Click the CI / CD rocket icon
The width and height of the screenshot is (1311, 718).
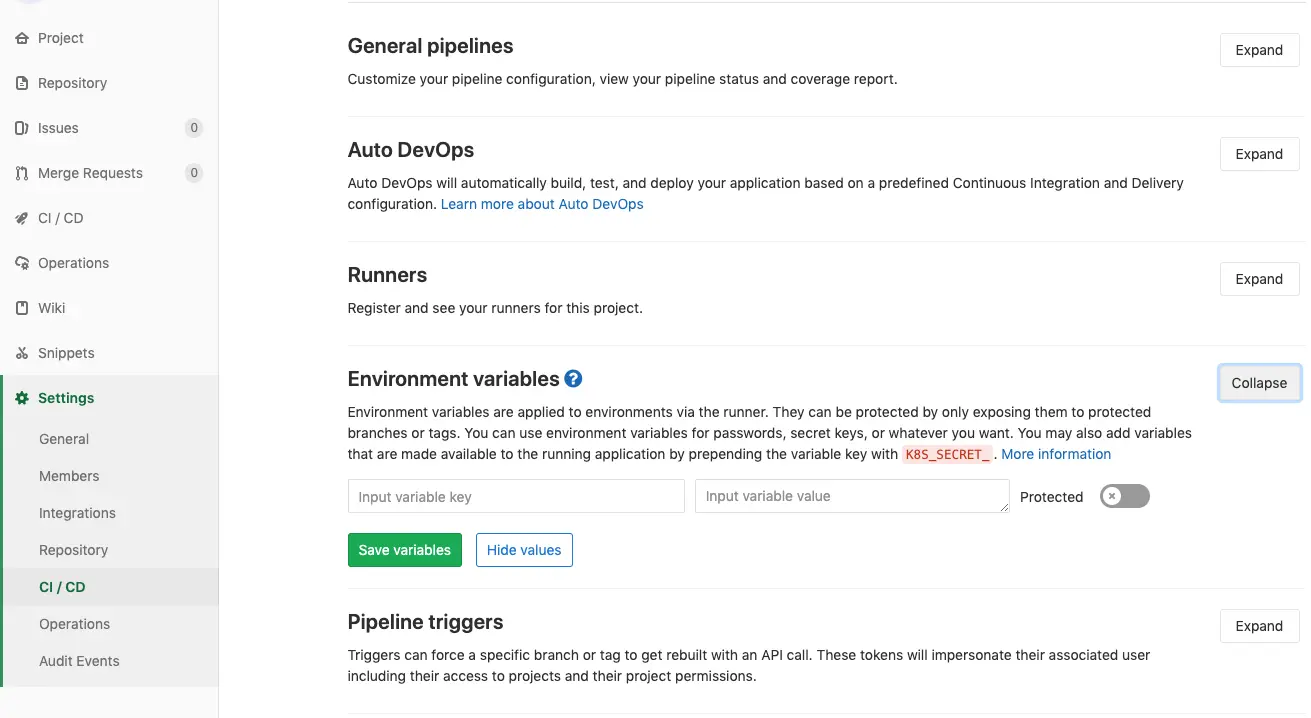click(x=22, y=218)
